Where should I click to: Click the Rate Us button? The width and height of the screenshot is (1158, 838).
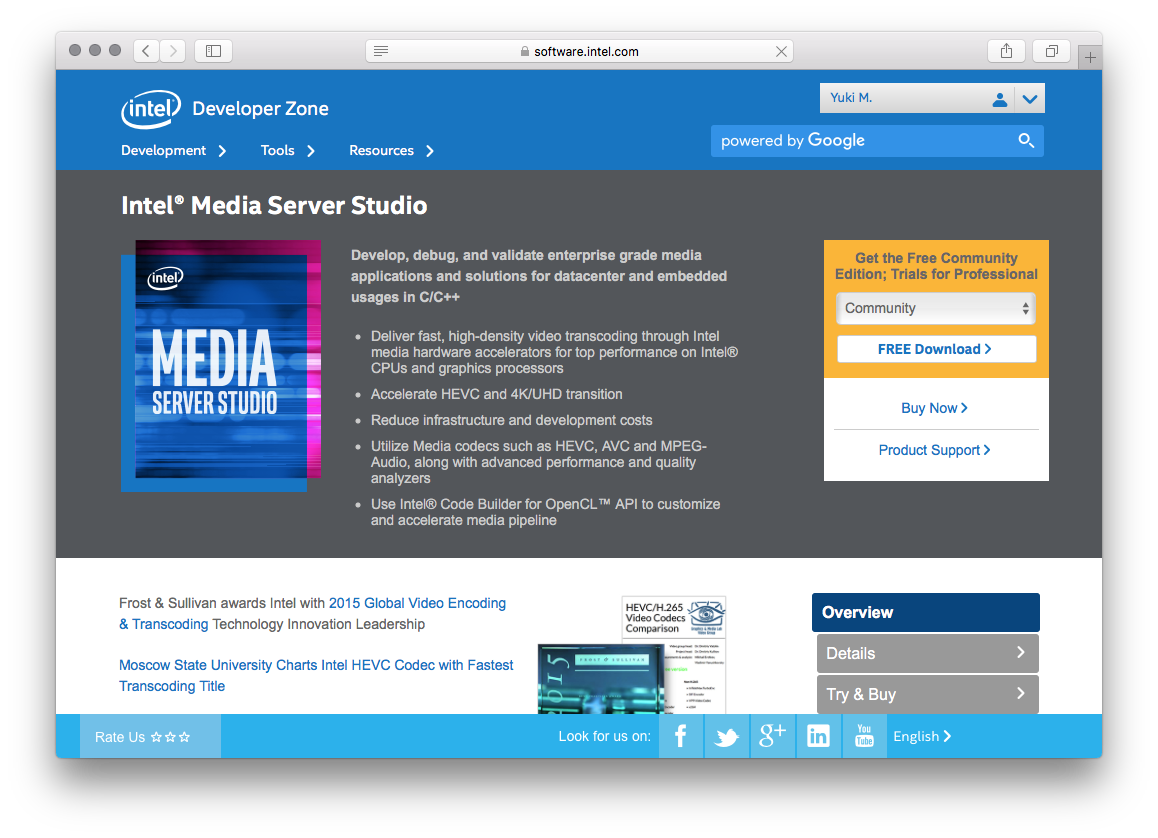[150, 737]
